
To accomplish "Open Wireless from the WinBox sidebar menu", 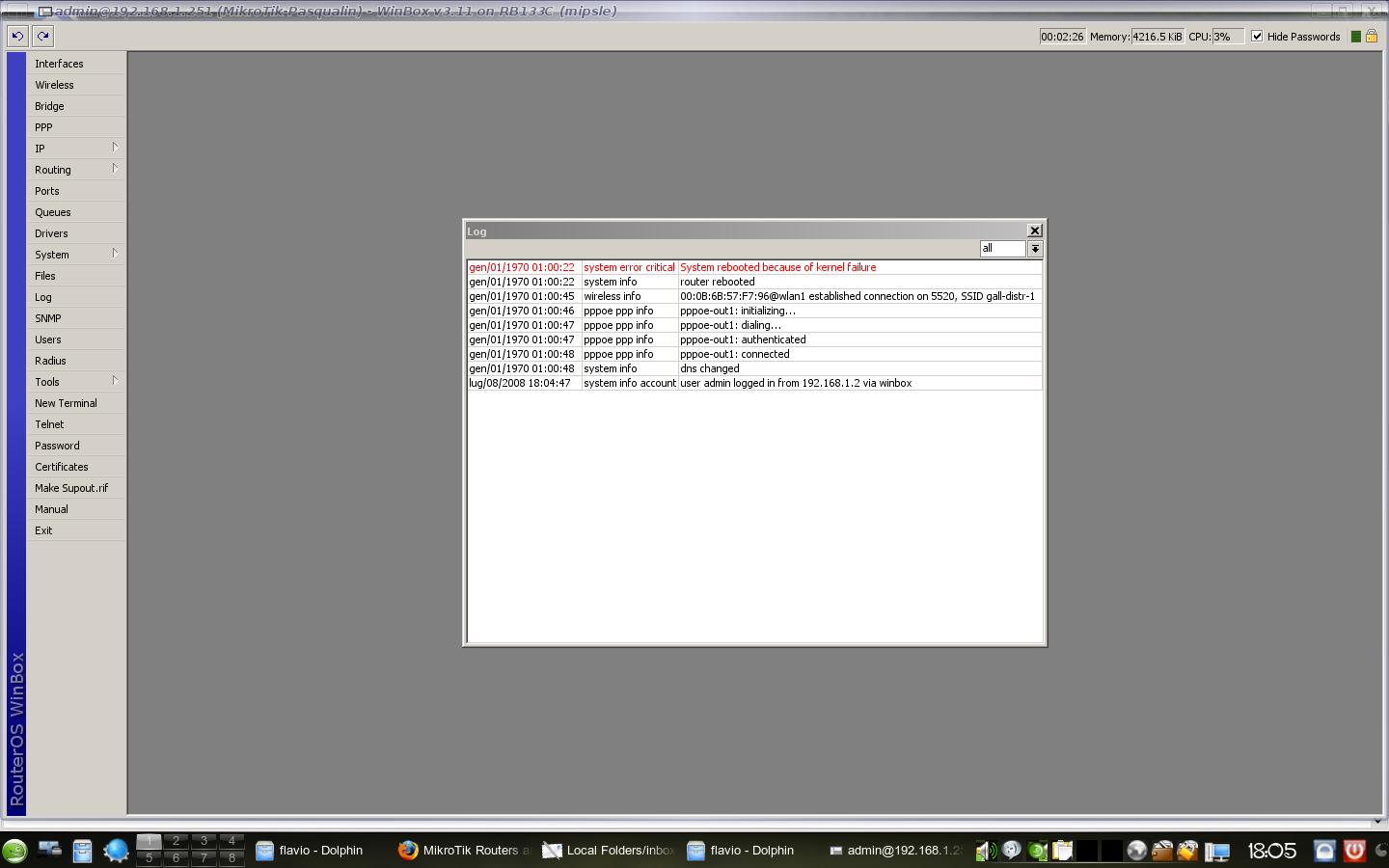I will (x=54, y=85).
